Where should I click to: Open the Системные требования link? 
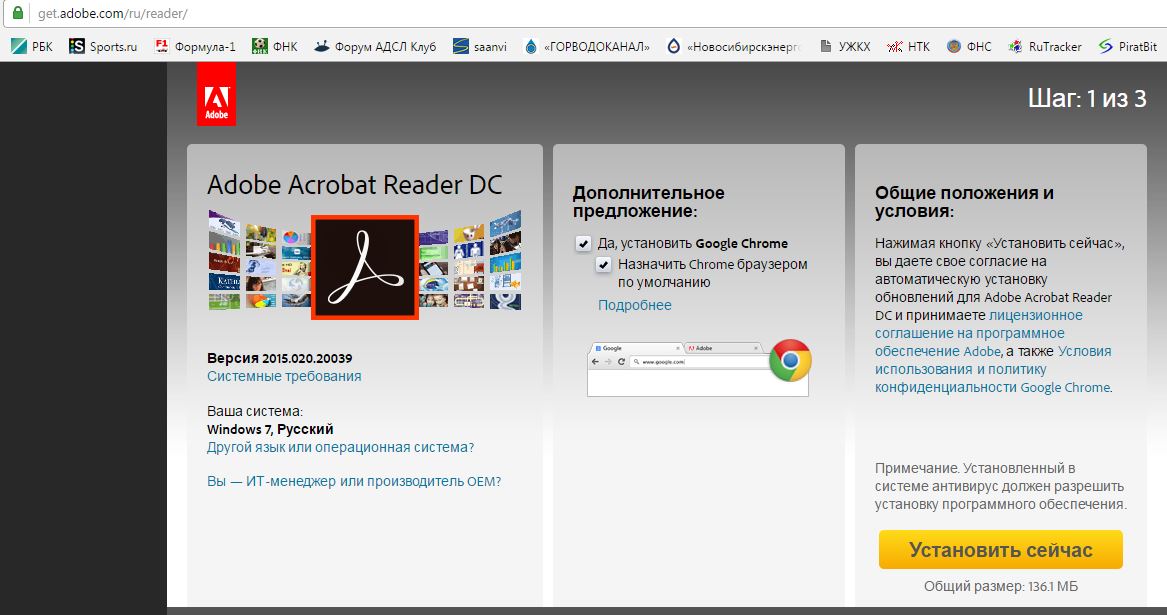(x=284, y=377)
